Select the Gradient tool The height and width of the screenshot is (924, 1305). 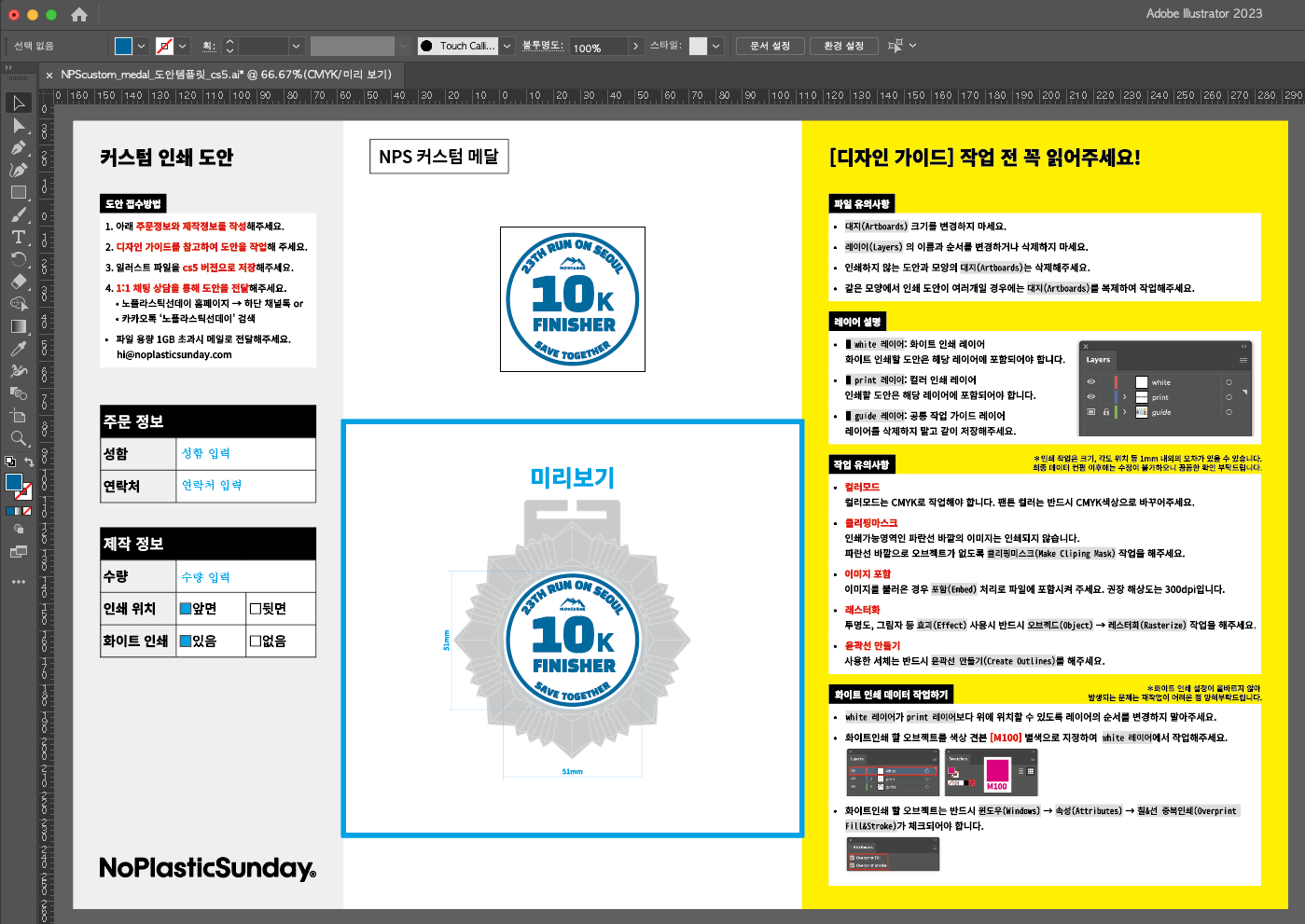19,326
